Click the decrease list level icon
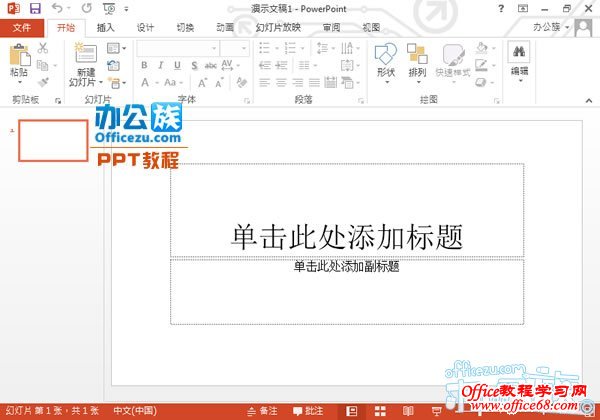Viewport: 600px width, 420px height. pyautogui.click(x=264, y=65)
